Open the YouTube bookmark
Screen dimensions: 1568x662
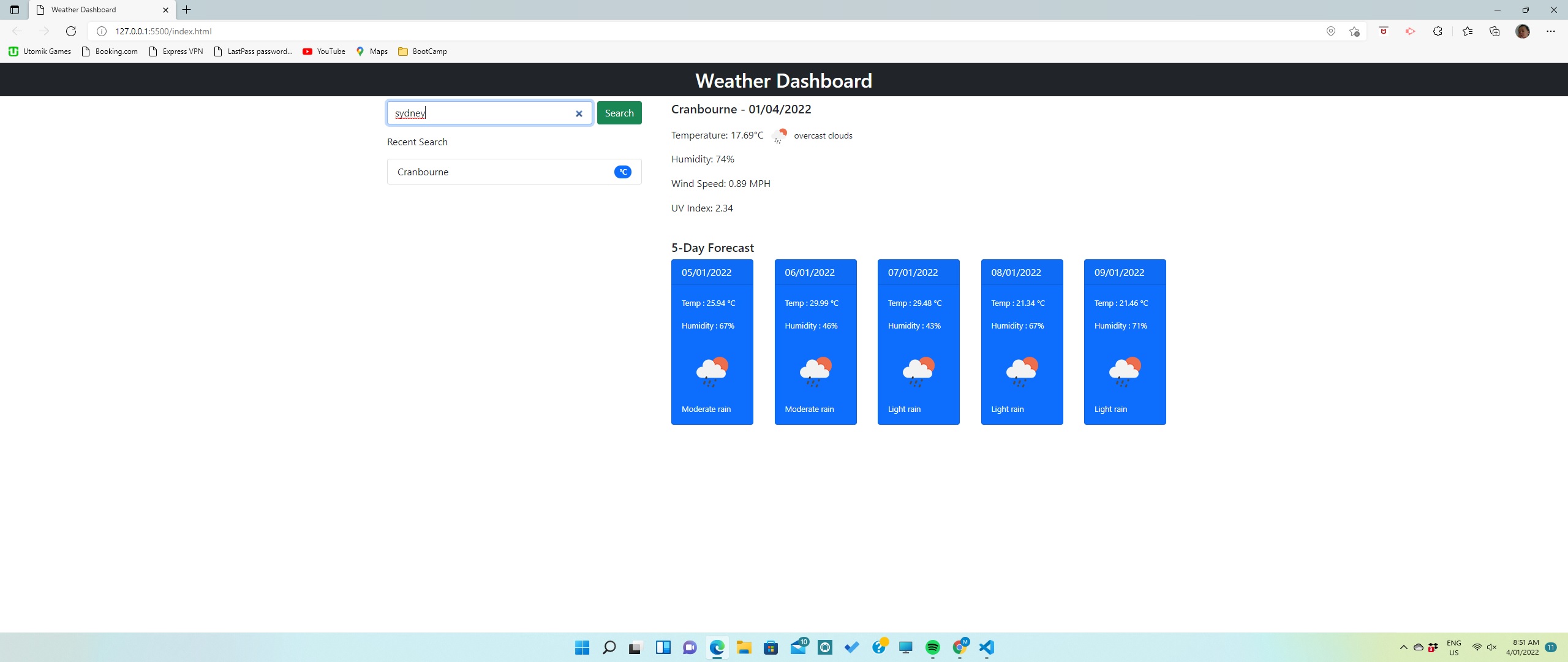(x=324, y=51)
